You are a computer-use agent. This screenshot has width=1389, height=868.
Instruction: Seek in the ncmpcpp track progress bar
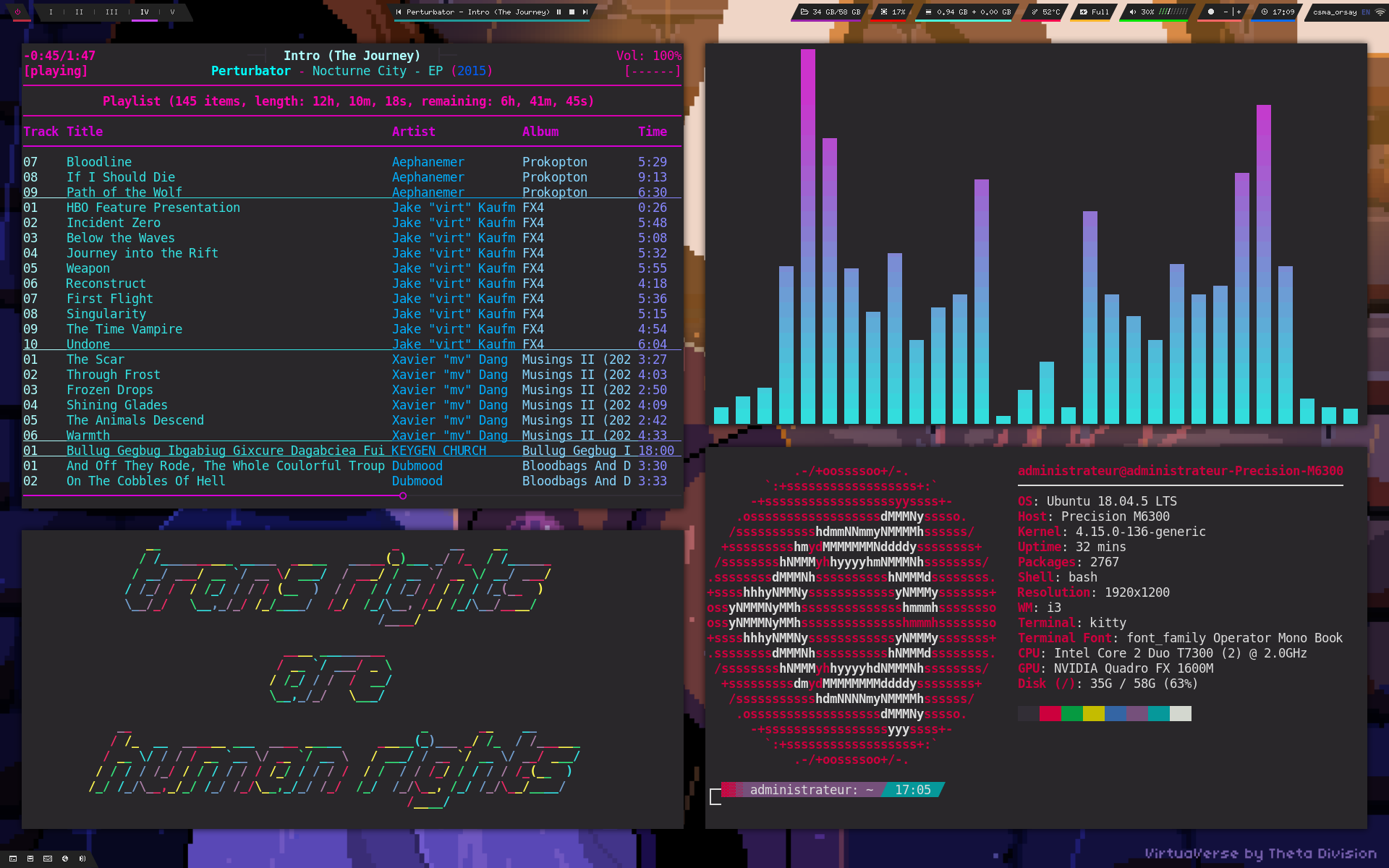pos(352,495)
